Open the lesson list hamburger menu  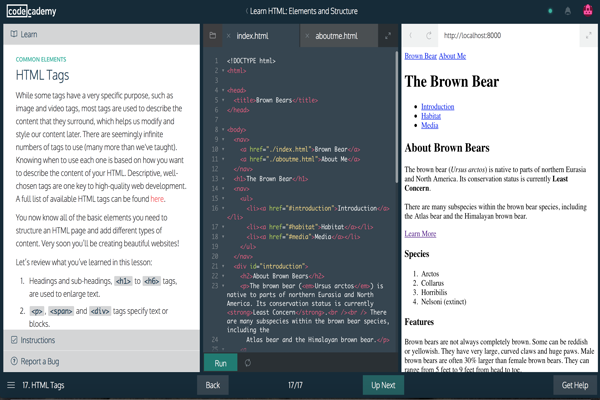[x=11, y=385]
